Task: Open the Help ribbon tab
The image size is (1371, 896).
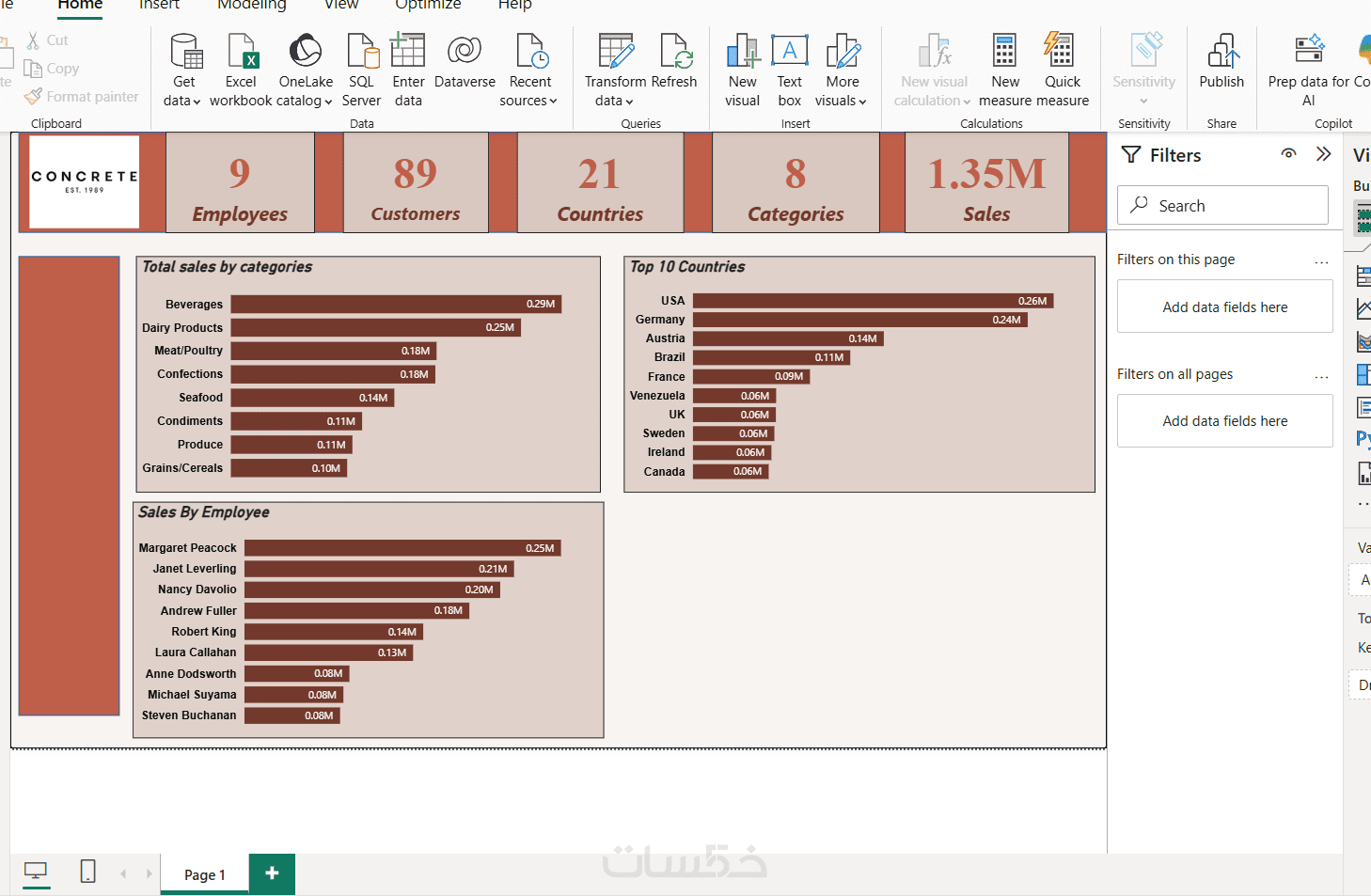Action: click(515, 5)
